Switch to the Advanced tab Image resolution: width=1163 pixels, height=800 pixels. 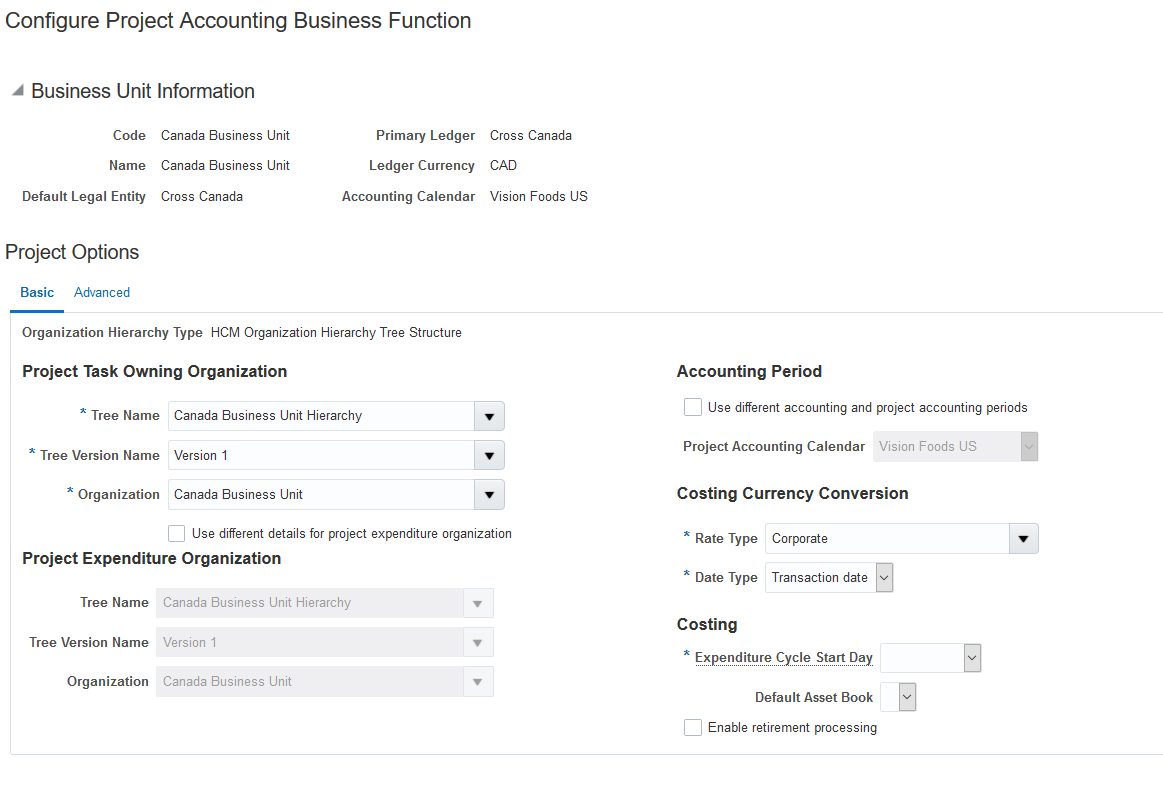[x=102, y=293]
